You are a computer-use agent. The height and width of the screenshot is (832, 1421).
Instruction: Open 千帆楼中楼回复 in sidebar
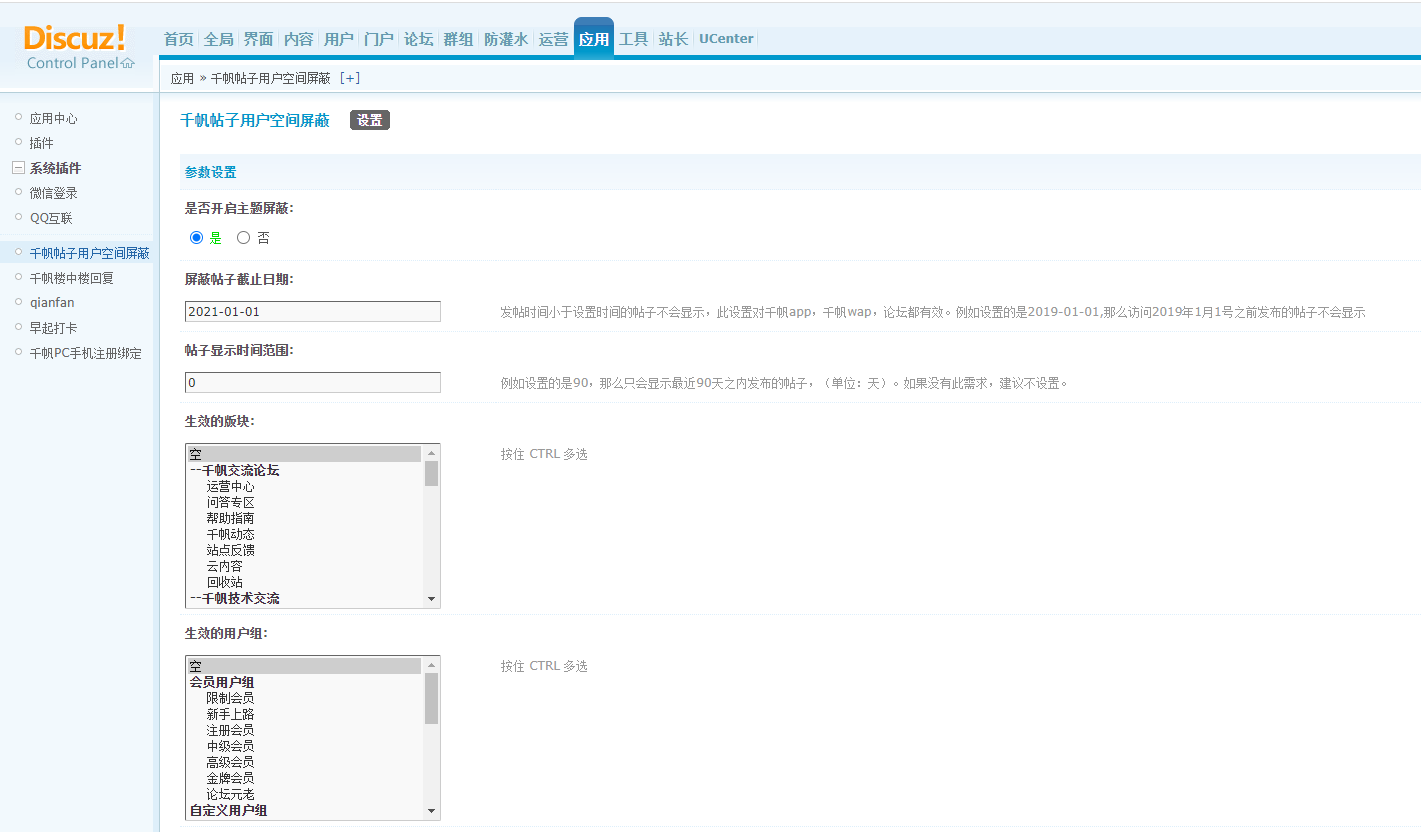[x=71, y=278]
